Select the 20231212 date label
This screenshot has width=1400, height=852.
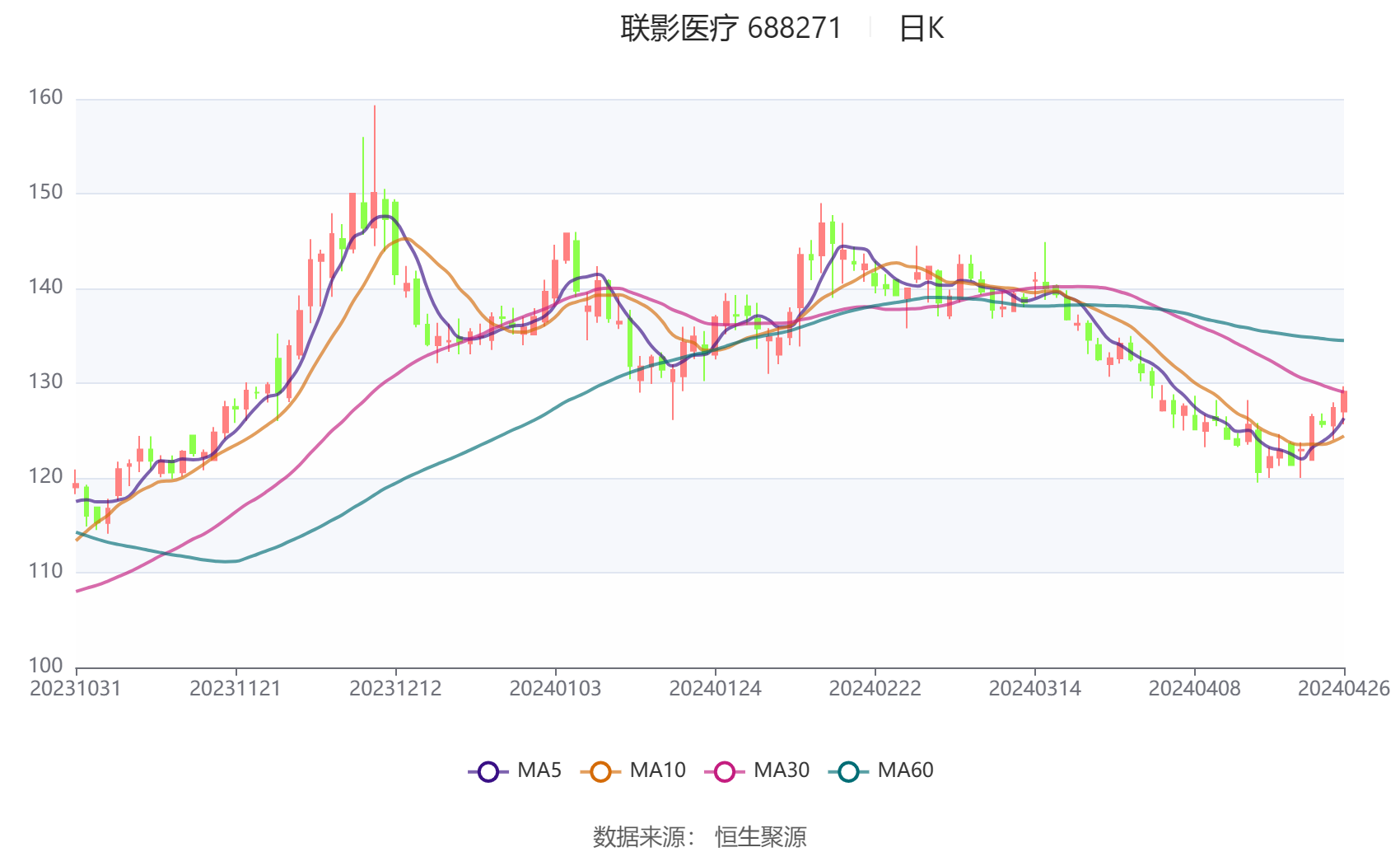(395, 689)
